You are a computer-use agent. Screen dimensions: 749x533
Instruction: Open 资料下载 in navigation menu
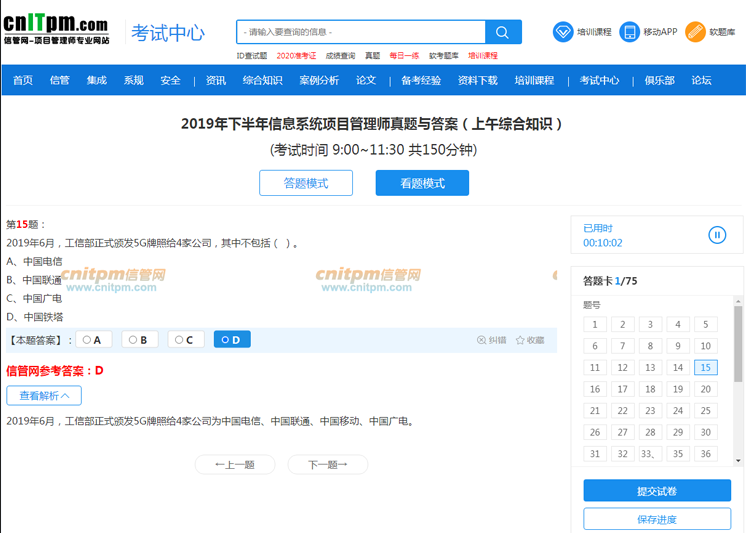[x=477, y=81]
